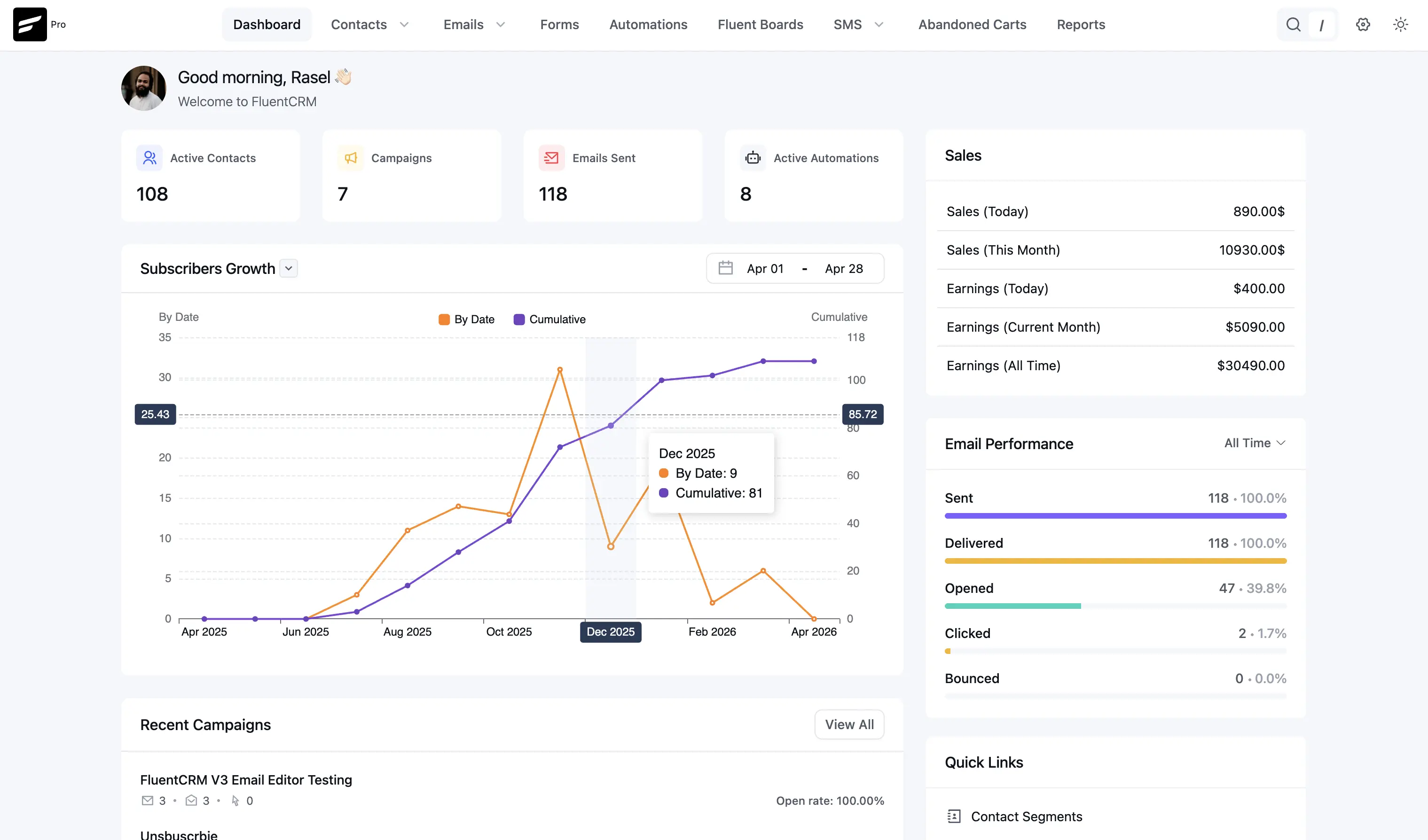Open the Reports menu item
This screenshot has width=1428, height=840.
click(1081, 24)
